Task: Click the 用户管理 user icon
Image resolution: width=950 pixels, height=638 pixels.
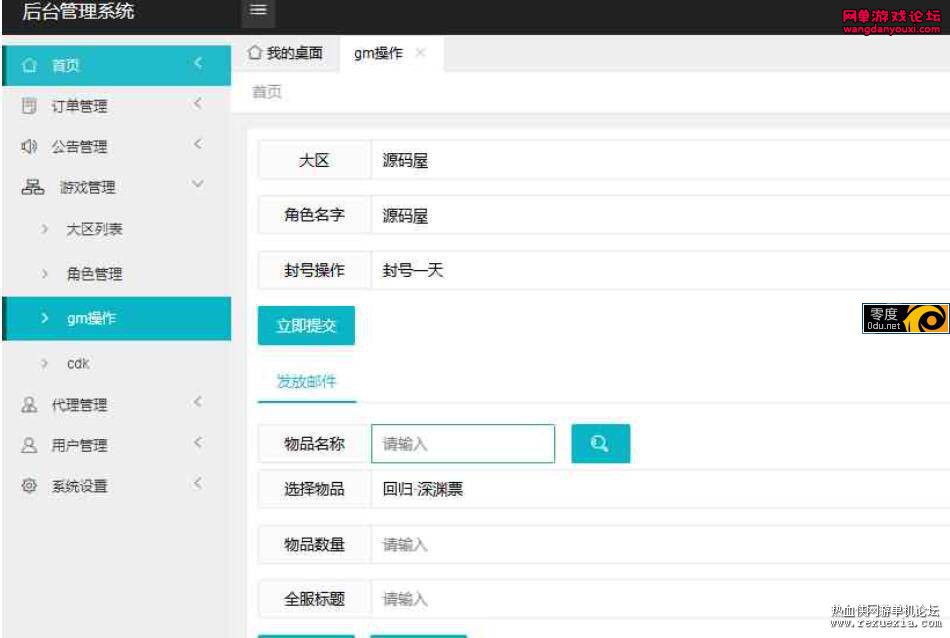Action: click(29, 445)
